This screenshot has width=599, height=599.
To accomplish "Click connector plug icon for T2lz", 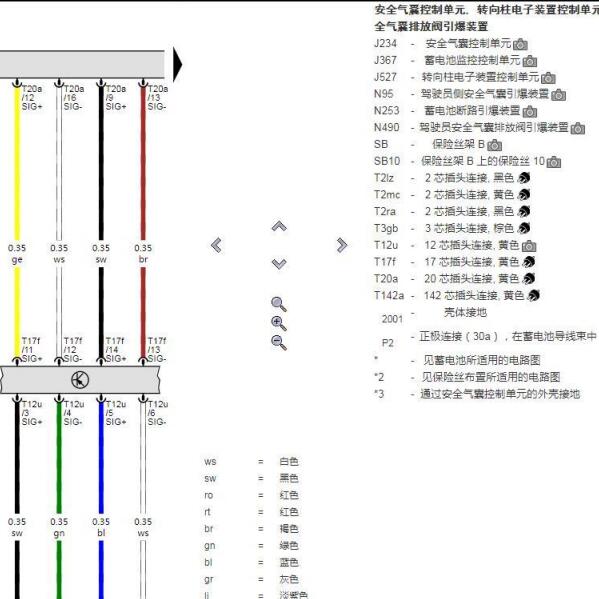I will [x=524, y=178].
